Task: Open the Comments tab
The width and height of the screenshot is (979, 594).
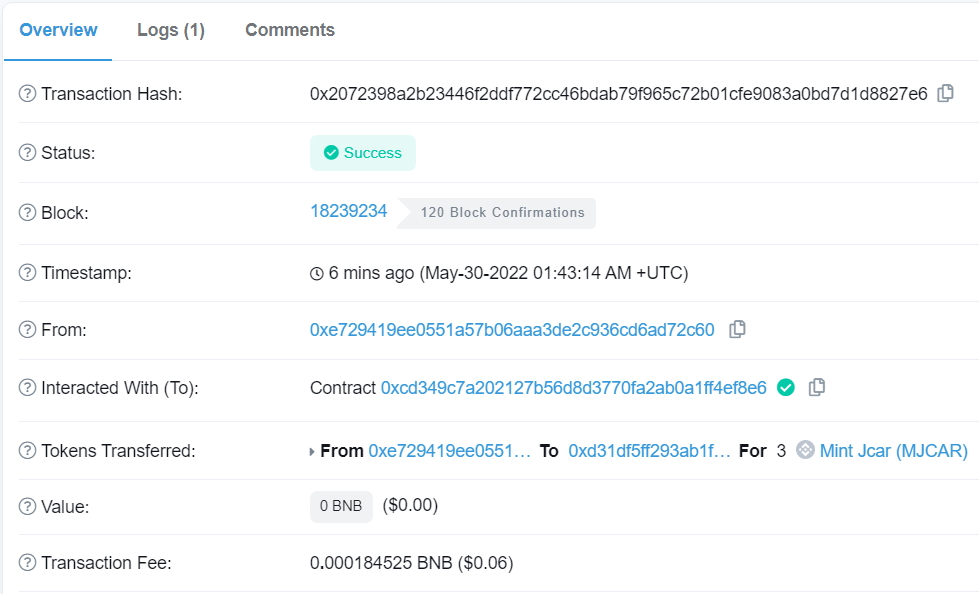Action: (x=290, y=30)
